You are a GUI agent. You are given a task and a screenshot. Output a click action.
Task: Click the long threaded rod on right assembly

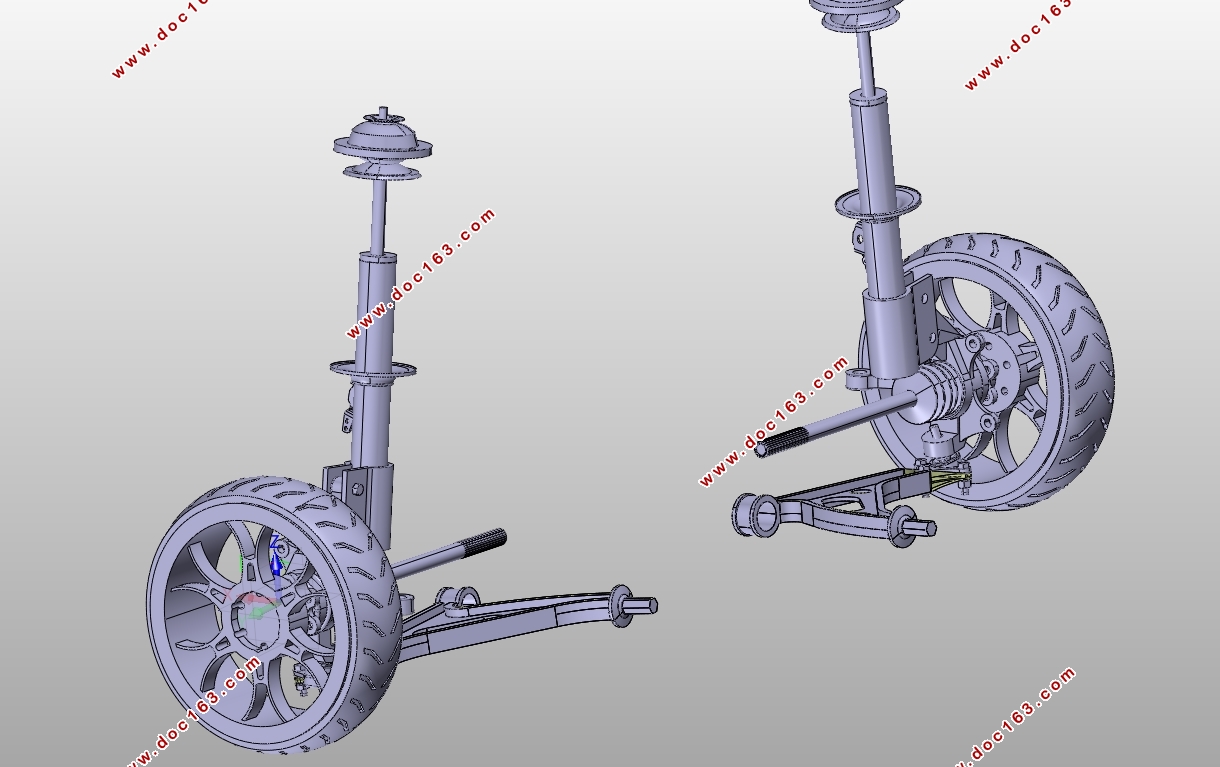click(835, 424)
